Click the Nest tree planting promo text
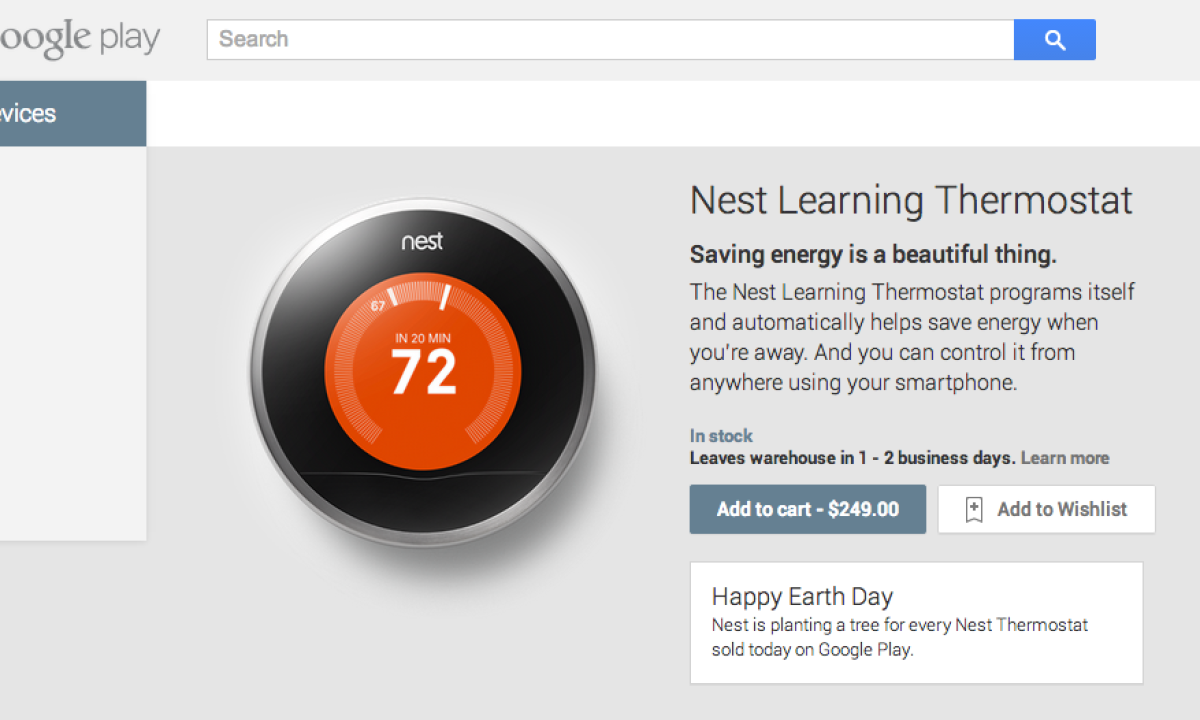 [899, 637]
